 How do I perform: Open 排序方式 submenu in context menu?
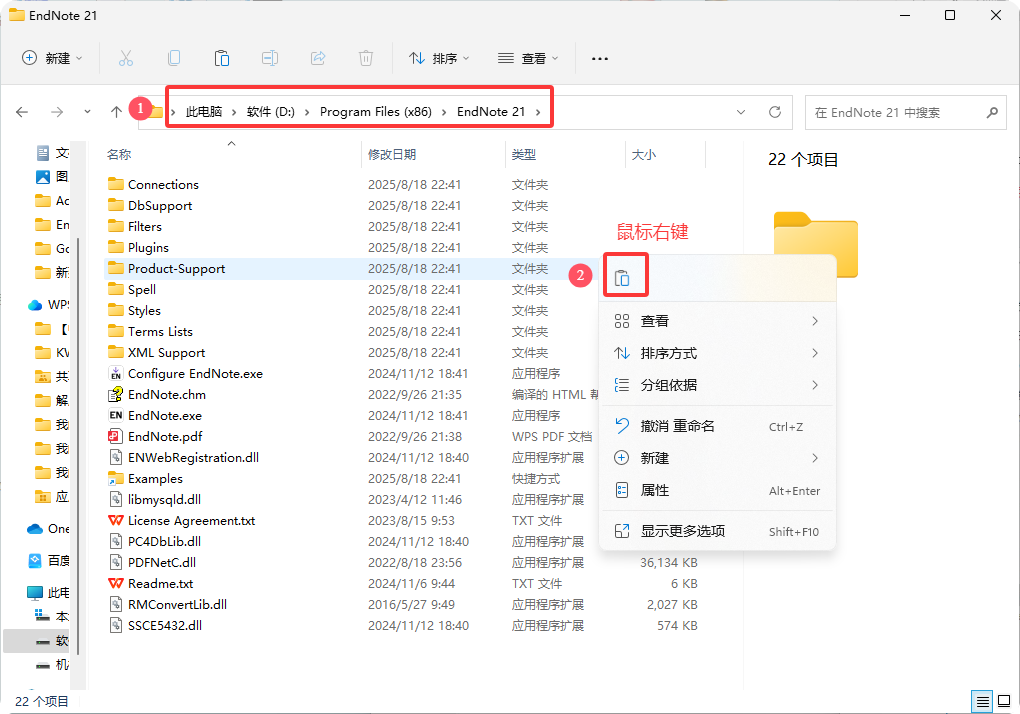point(717,353)
